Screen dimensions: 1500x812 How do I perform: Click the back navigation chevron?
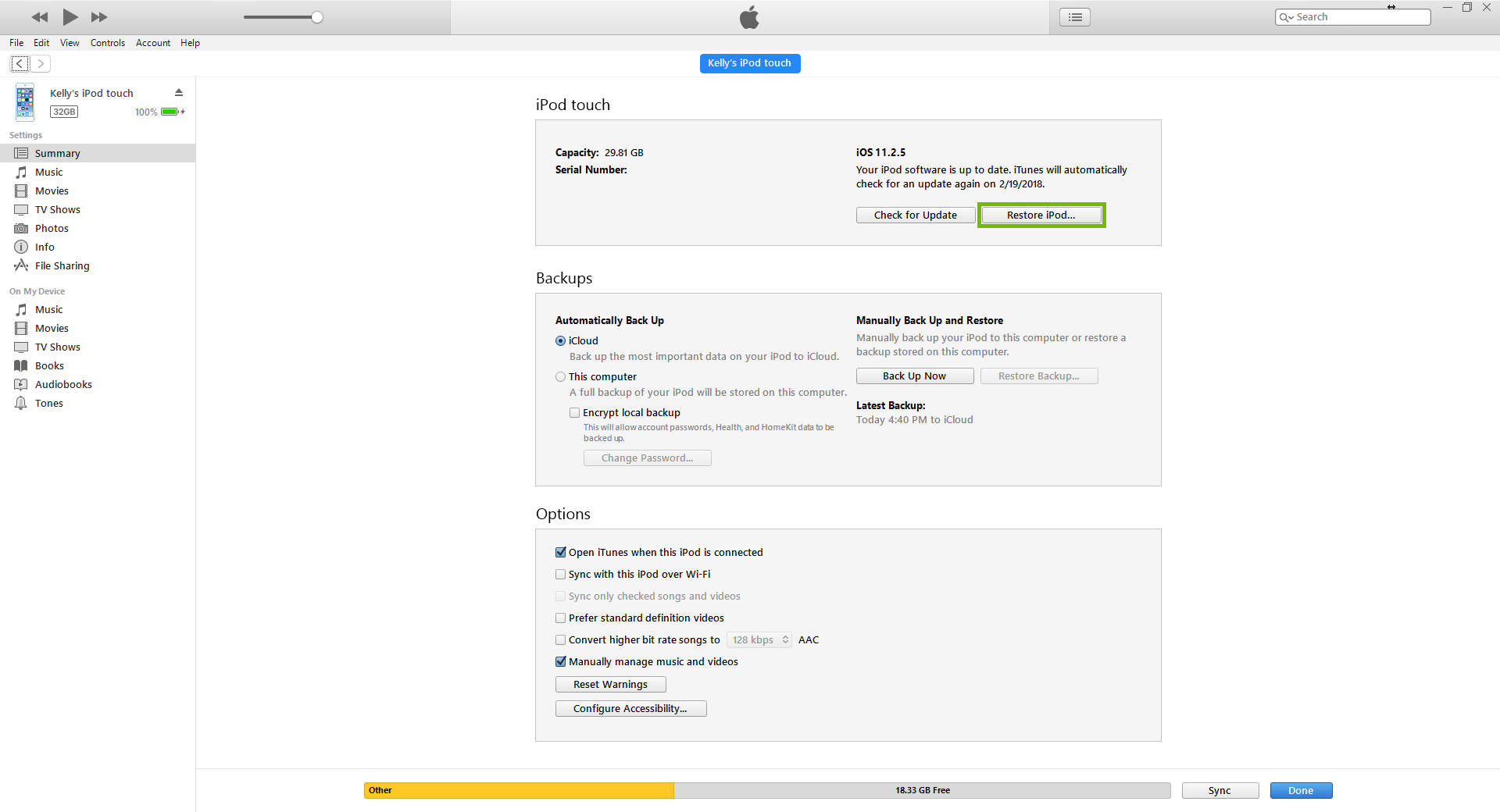[x=20, y=63]
